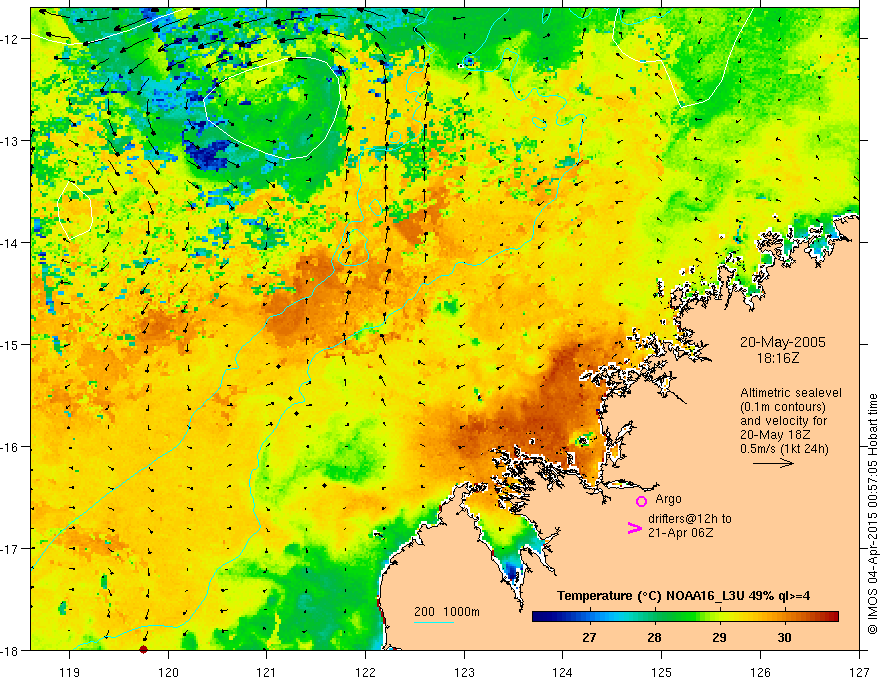Click the Temperature (°C) NOAA16_L3U title
Screen dimensions: 880x680
click(683, 596)
